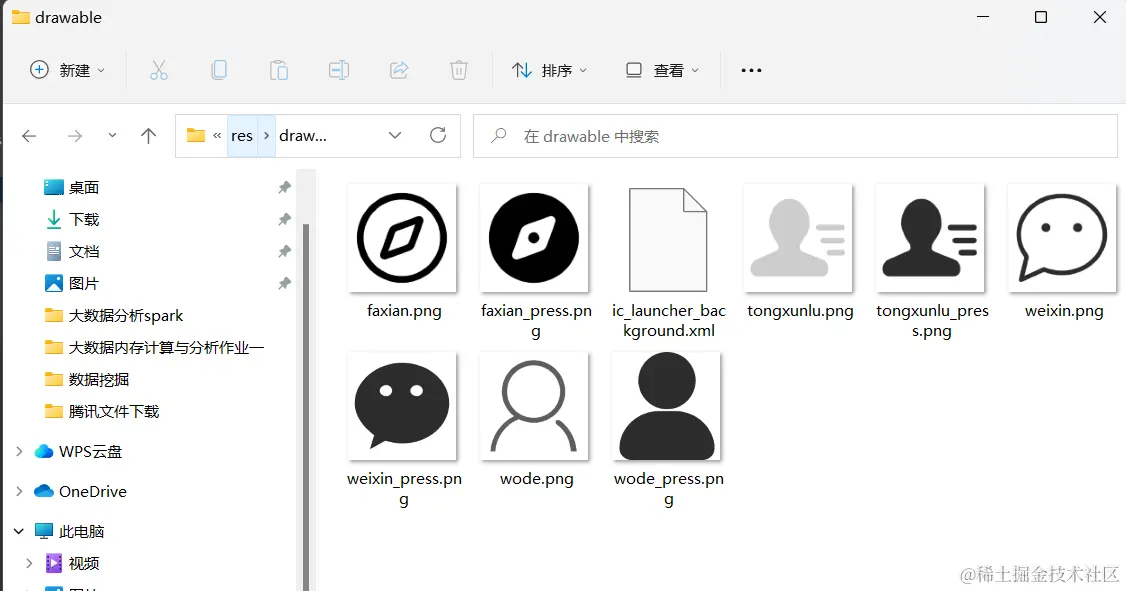This screenshot has height=591, width=1126.
Task: Click the draw... breadcrumb segment
Action: click(x=302, y=136)
